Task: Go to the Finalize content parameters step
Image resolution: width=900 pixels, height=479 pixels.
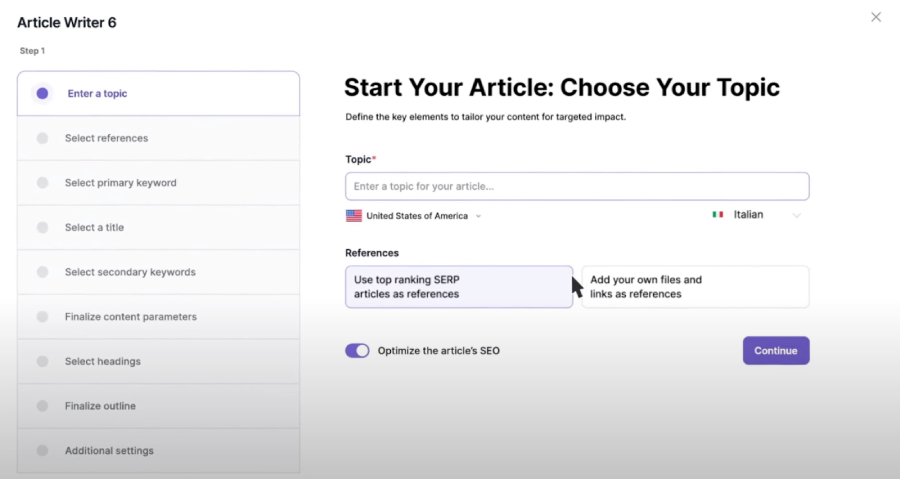Action: [158, 317]
